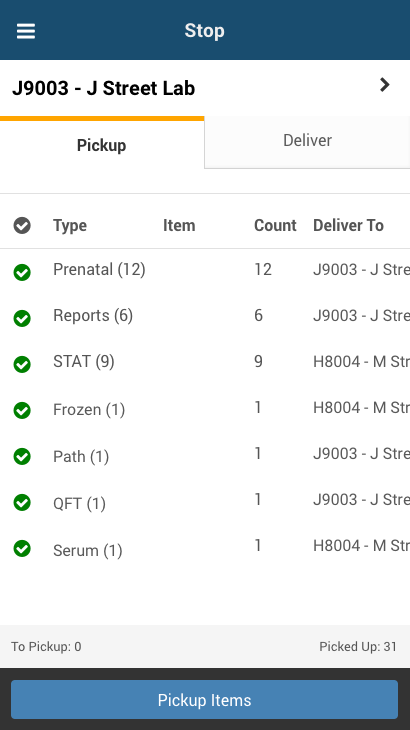Sort by the Count column header
Image resolution: width=410 pixels, height=730 pixels.
pyautogui.click(x=275, y=225)
